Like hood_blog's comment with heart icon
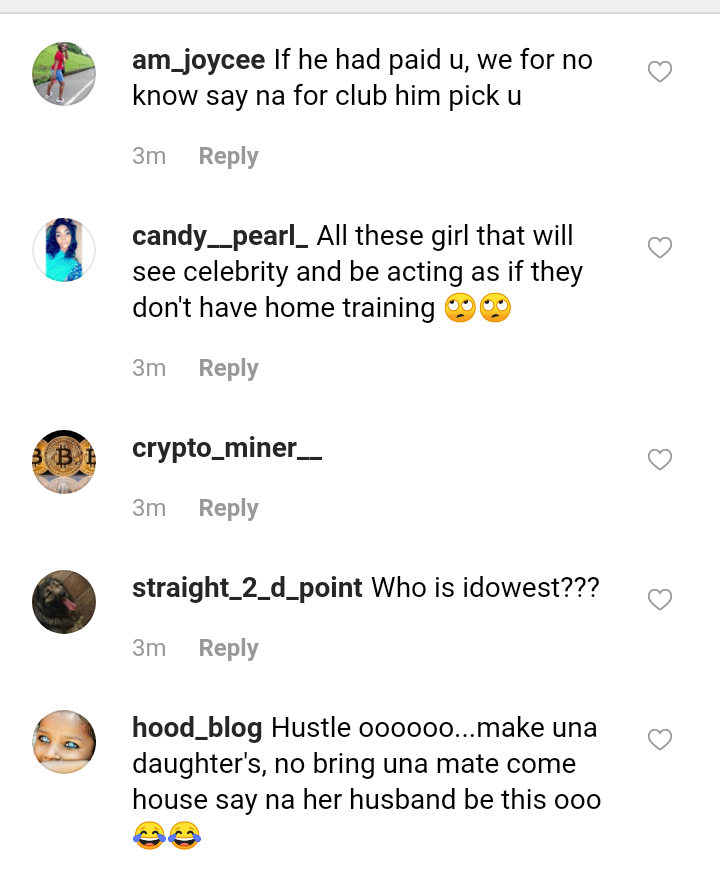Viewport: 720px width, 876px height. [660, 739]
